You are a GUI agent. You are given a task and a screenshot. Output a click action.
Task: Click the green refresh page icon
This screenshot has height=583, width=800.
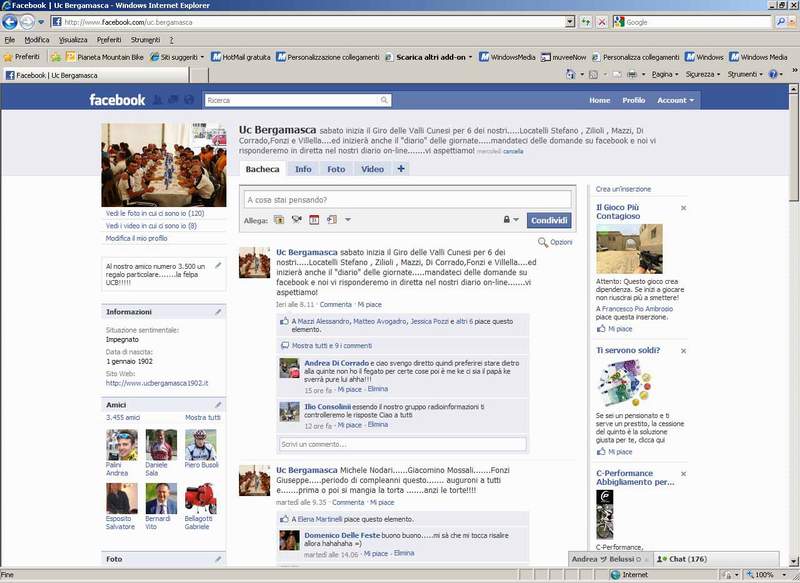tap(585, 22)
